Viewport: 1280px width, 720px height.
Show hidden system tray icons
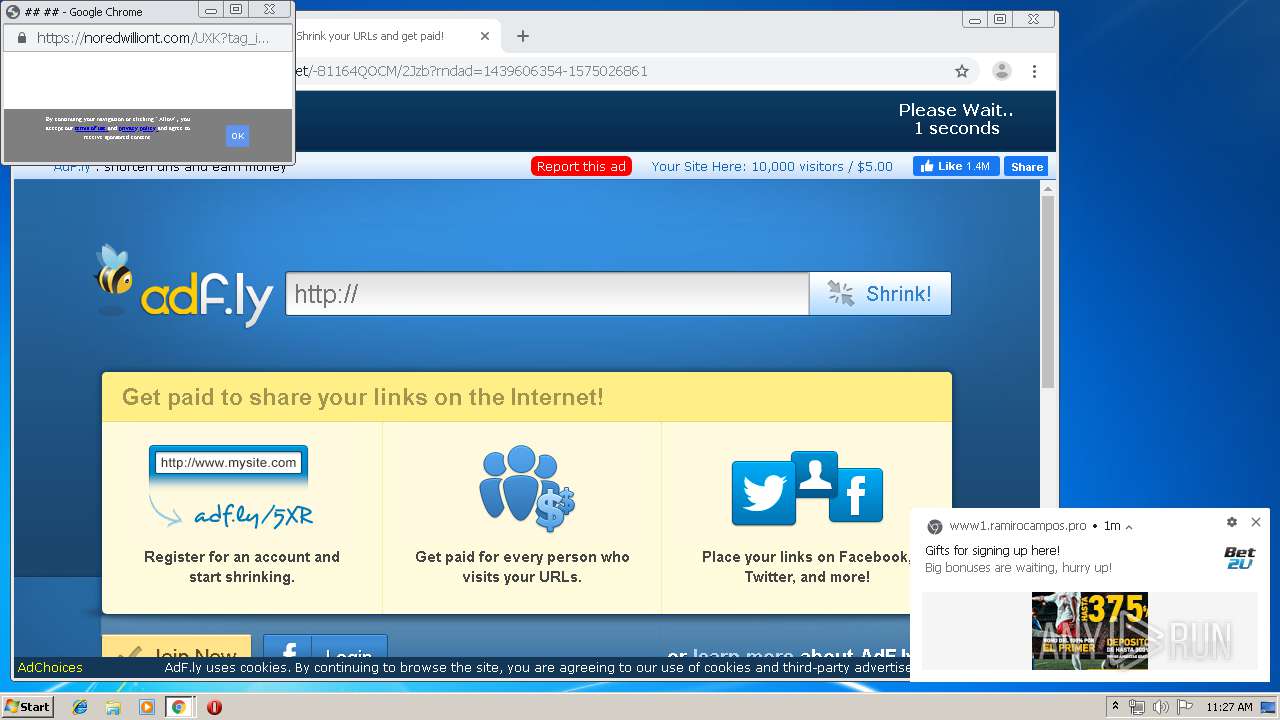tap(1115, 707)
